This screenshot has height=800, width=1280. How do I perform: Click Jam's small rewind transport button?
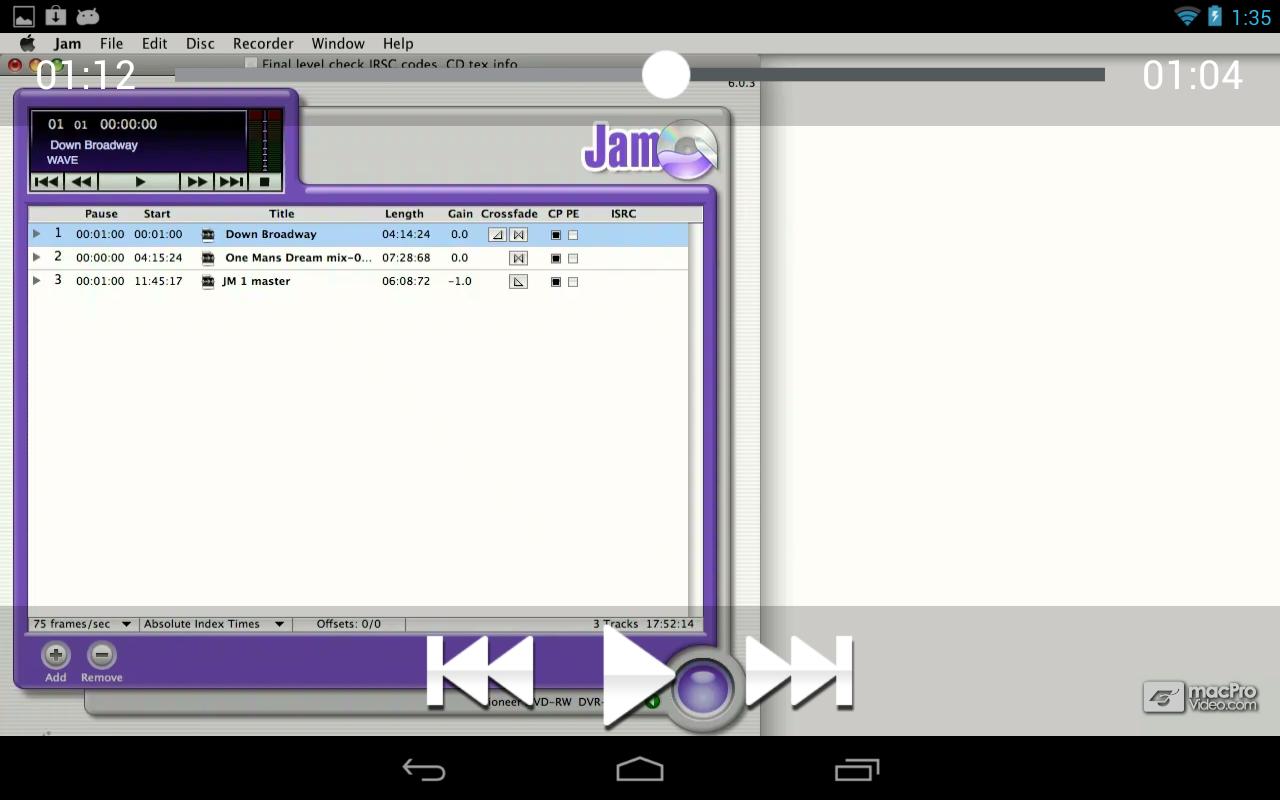(81, 181)
